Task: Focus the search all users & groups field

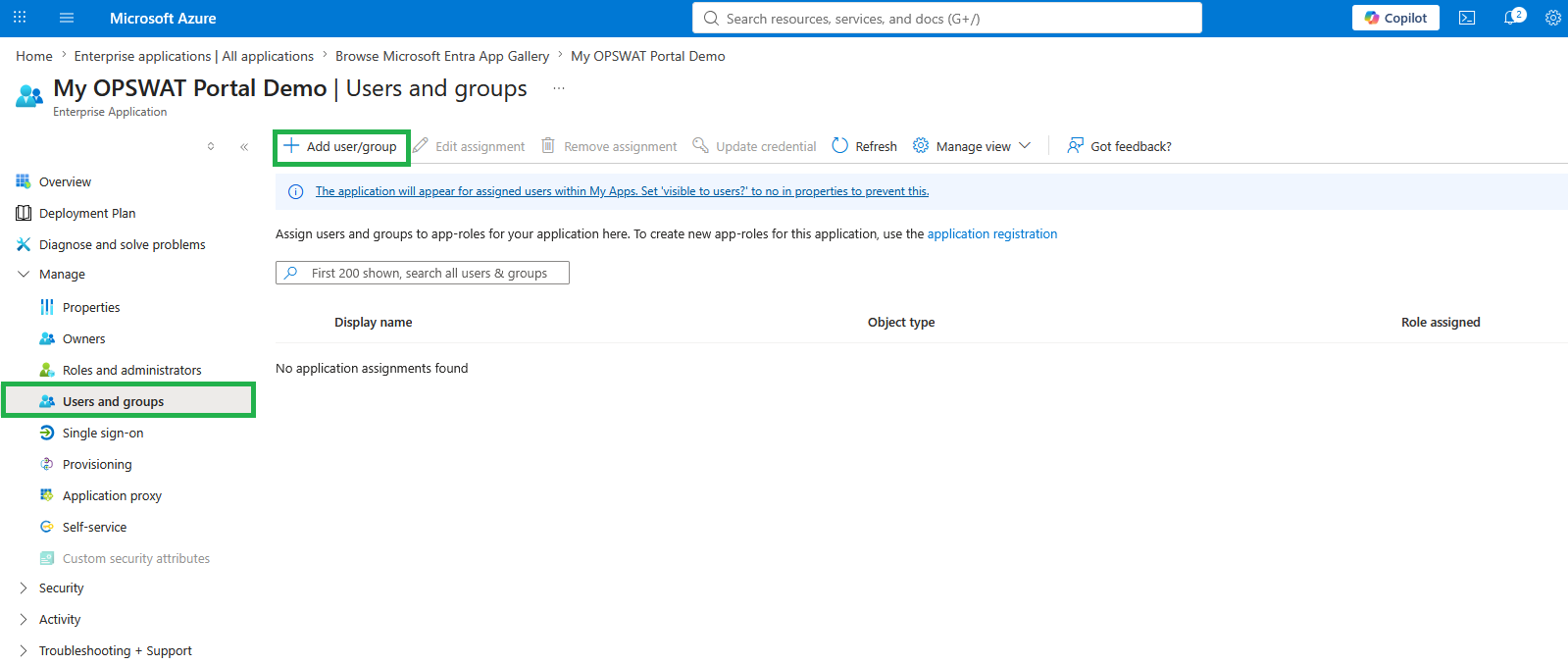Action: [x=423, y=273]
